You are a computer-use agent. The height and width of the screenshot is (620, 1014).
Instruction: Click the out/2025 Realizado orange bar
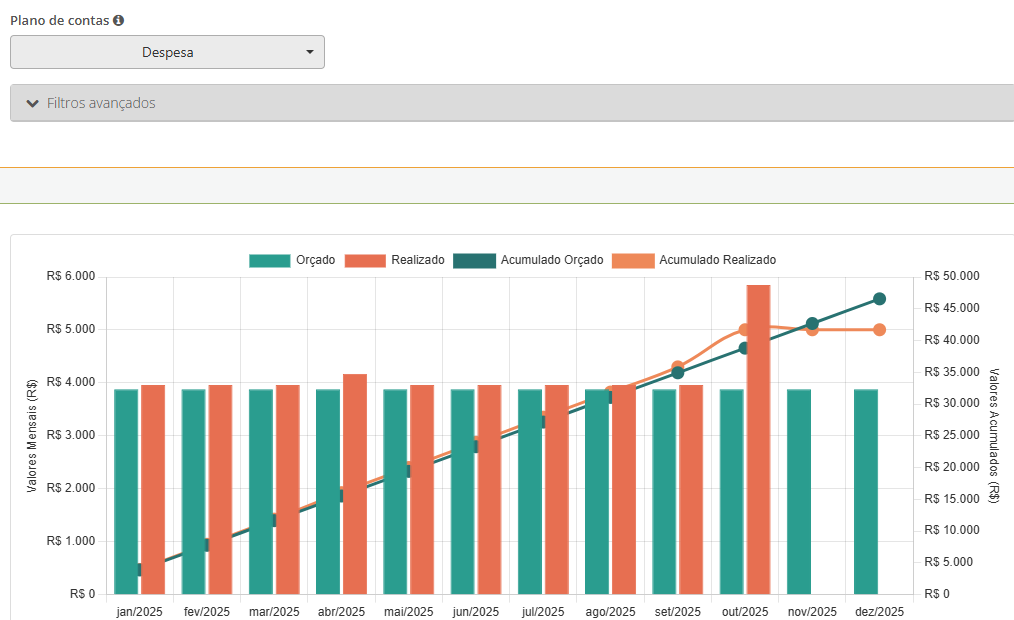click(758, 440)
